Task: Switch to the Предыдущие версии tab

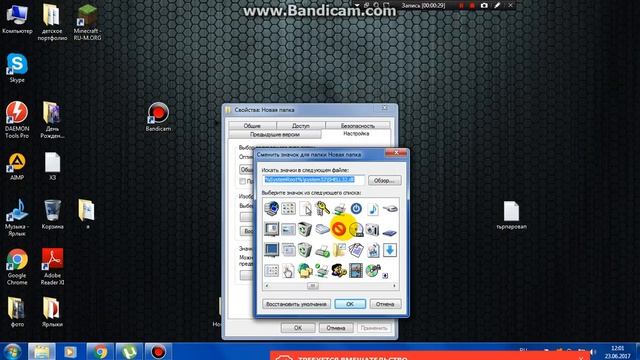Action: (275, 134)
